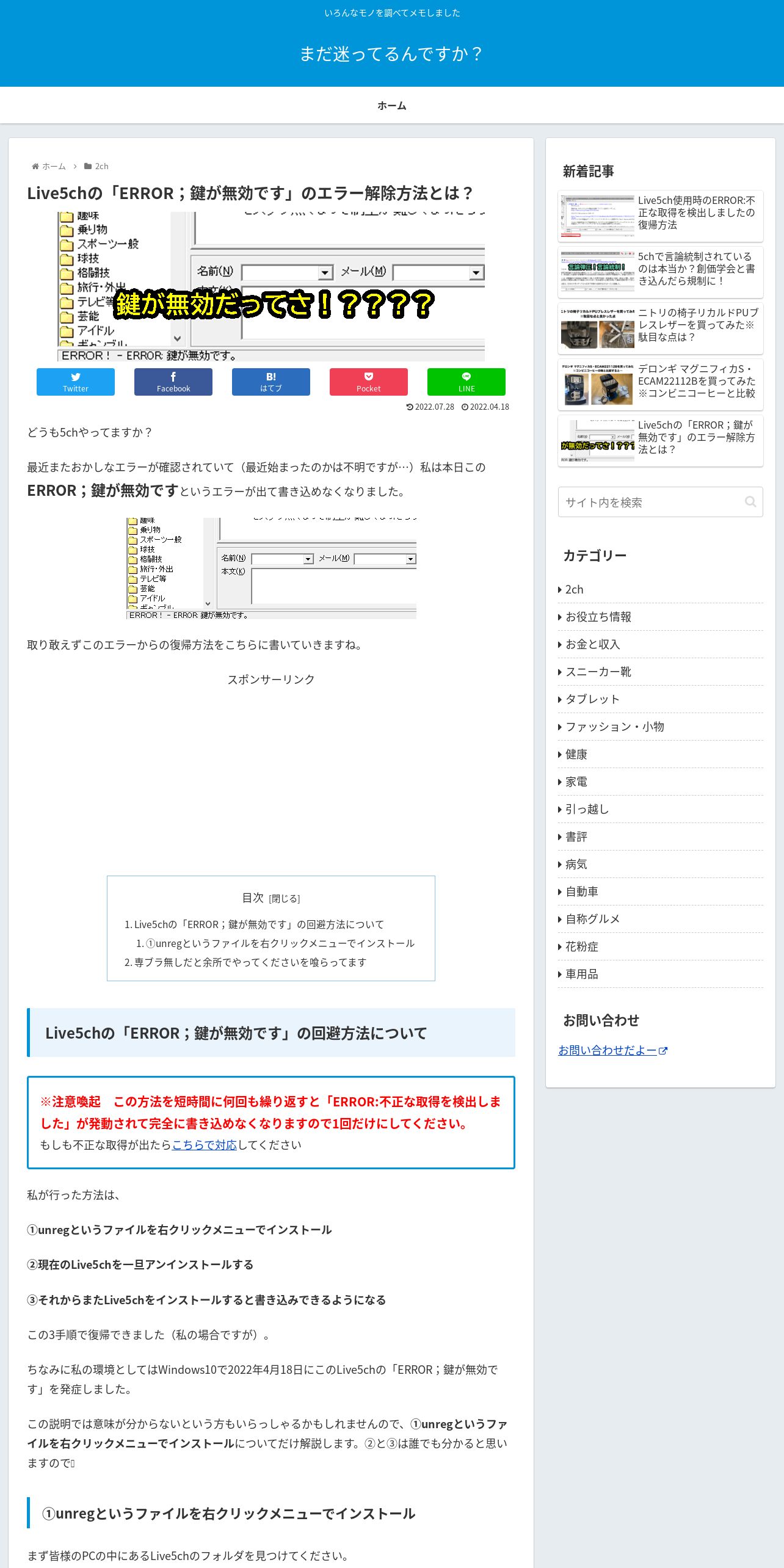
Task: Share article on Facebook
Action: point(173,382)
